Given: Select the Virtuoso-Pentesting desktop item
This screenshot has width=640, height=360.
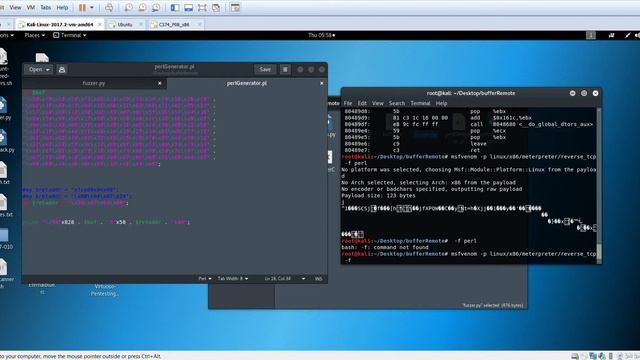Looking at the screenshot, I should [x=104, y=290].
